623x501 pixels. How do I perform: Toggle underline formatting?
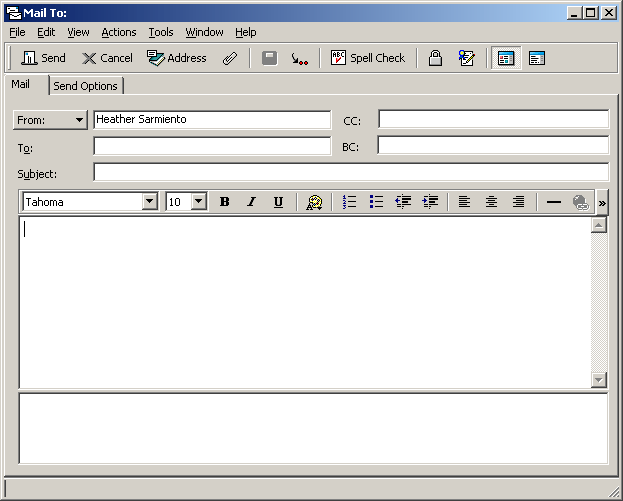click(x=278, y=202)
